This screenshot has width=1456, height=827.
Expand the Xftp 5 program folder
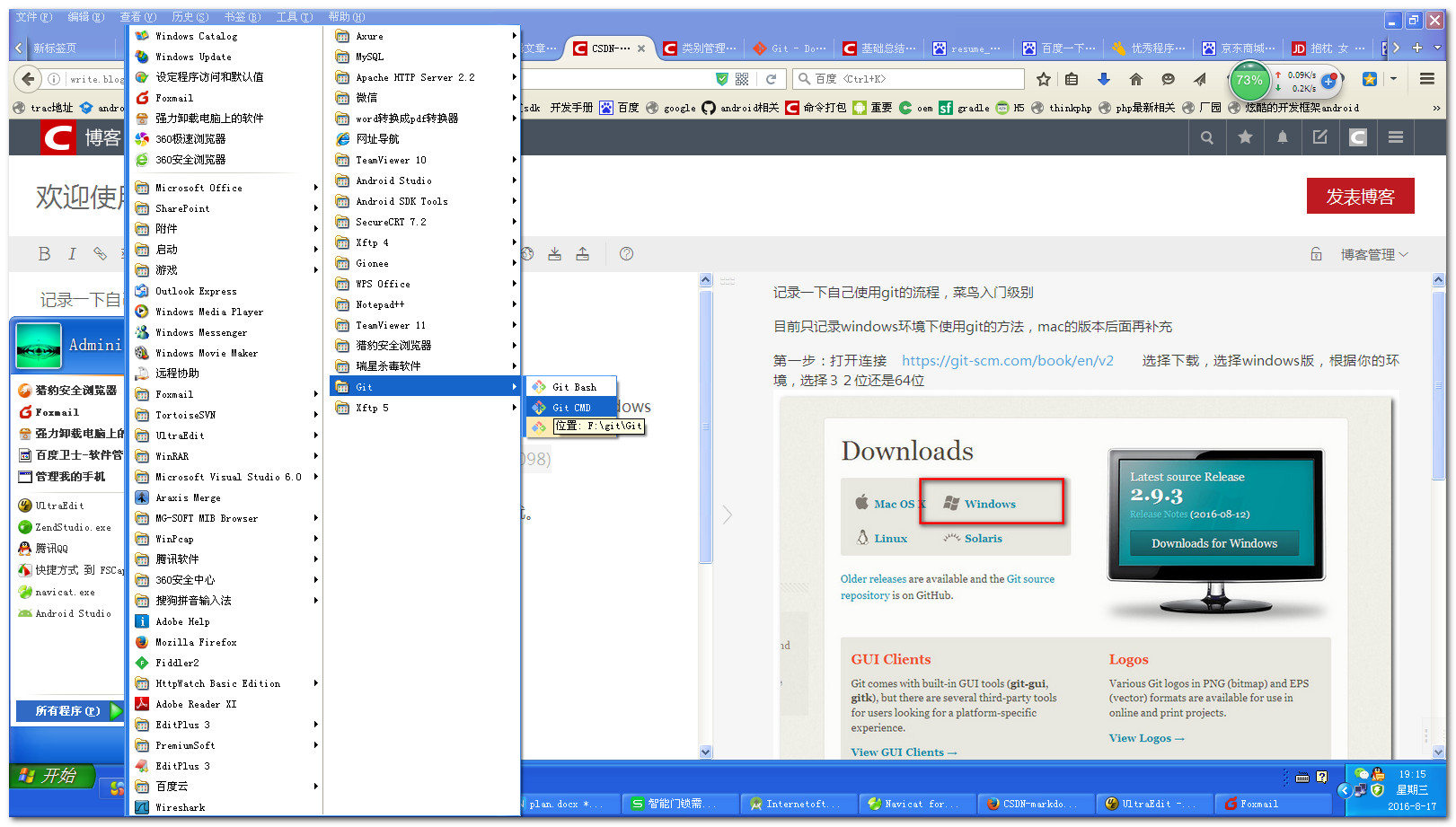425,408
